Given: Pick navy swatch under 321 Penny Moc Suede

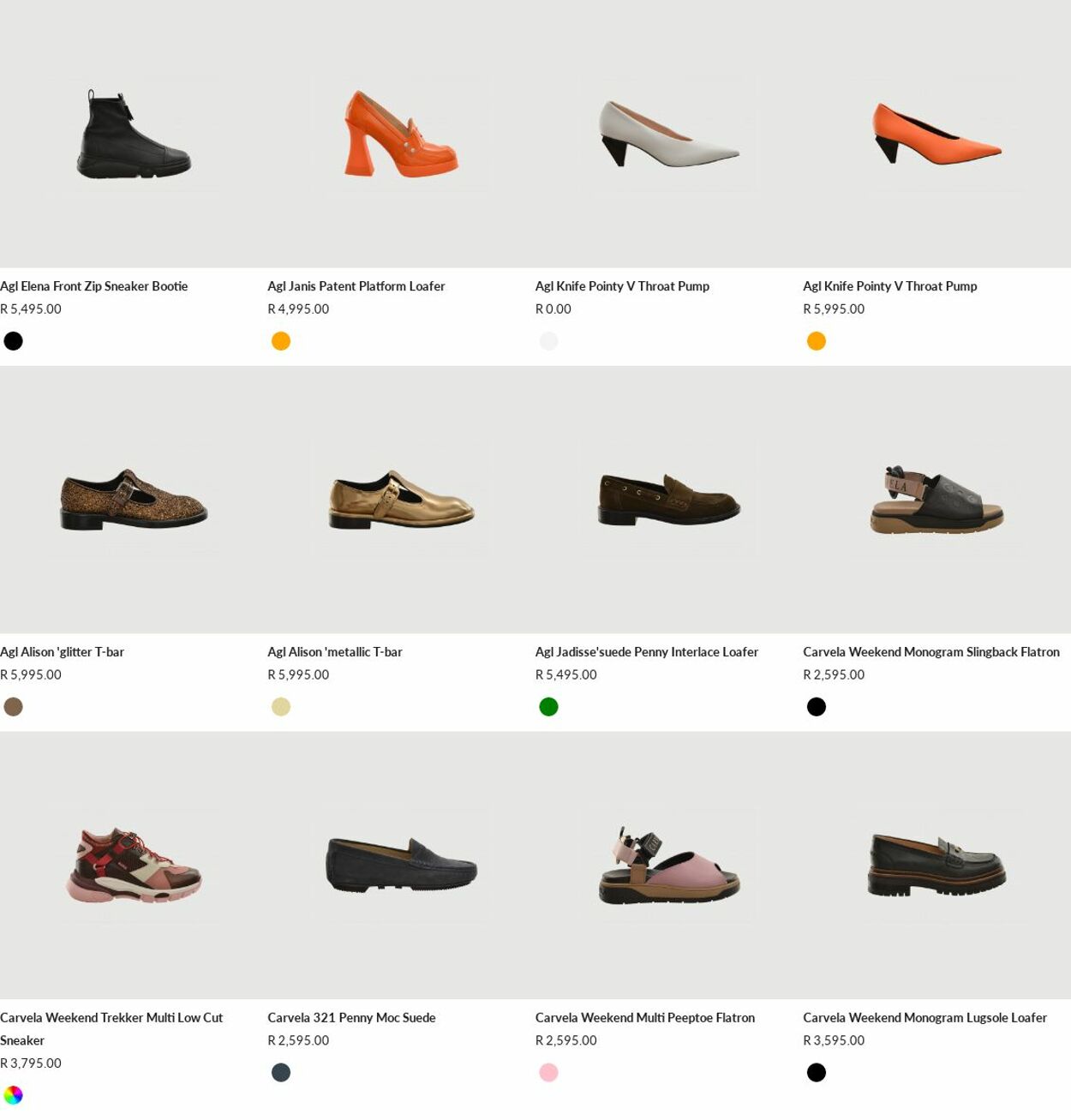Looking at the screenshot, I should coord(281,1073).
